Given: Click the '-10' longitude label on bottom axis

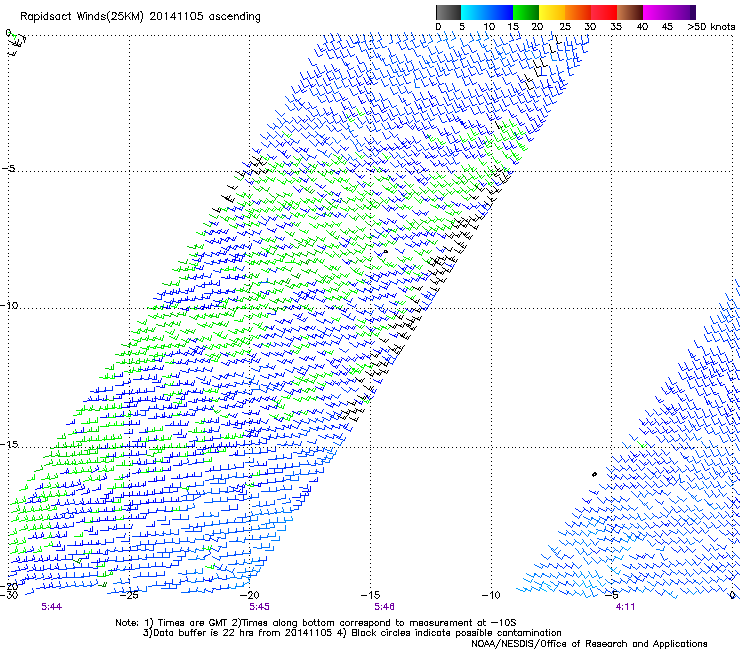Looking at the screenshot, I should pyautogui.click(x=491, y=595).
